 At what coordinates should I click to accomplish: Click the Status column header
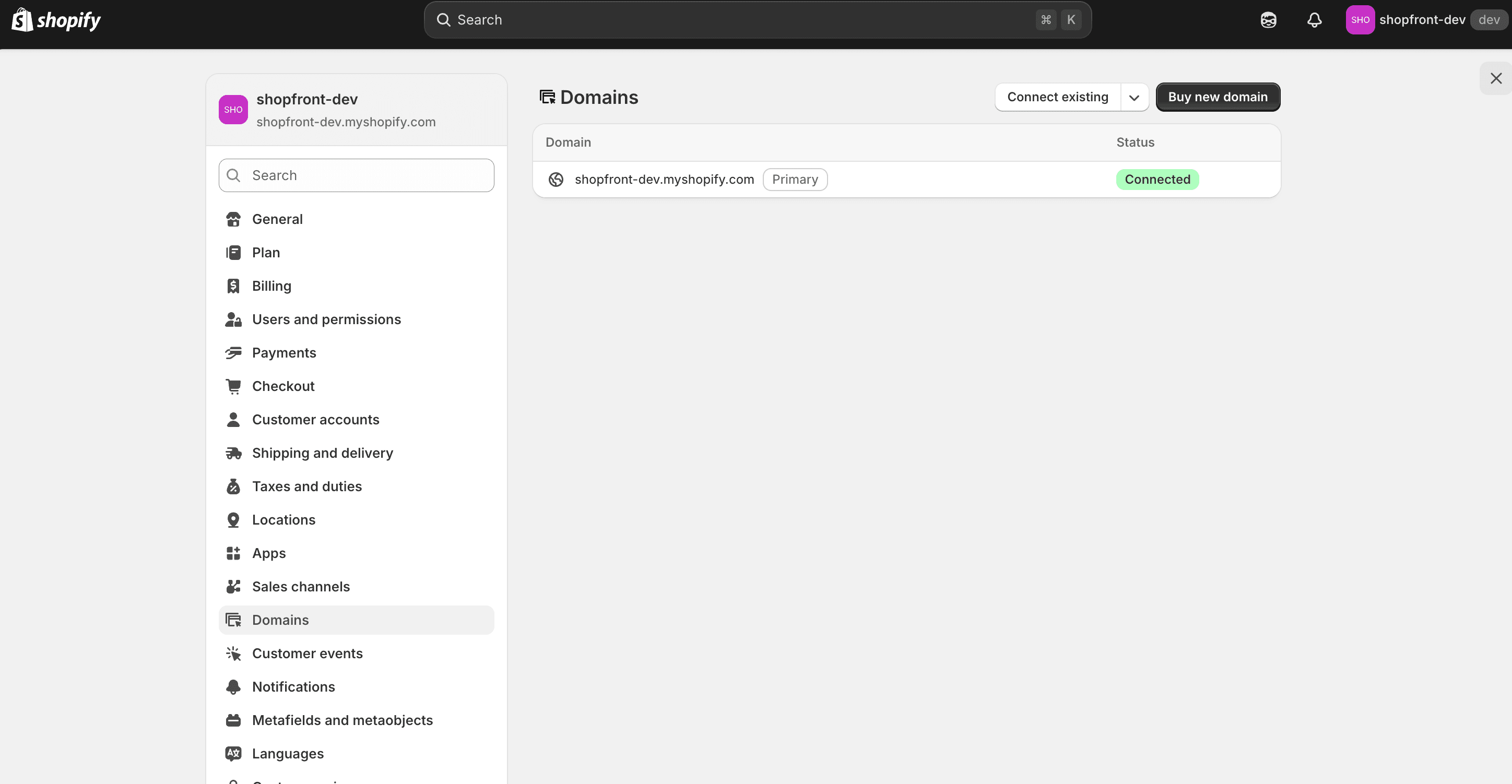[x=1135, y=142]
